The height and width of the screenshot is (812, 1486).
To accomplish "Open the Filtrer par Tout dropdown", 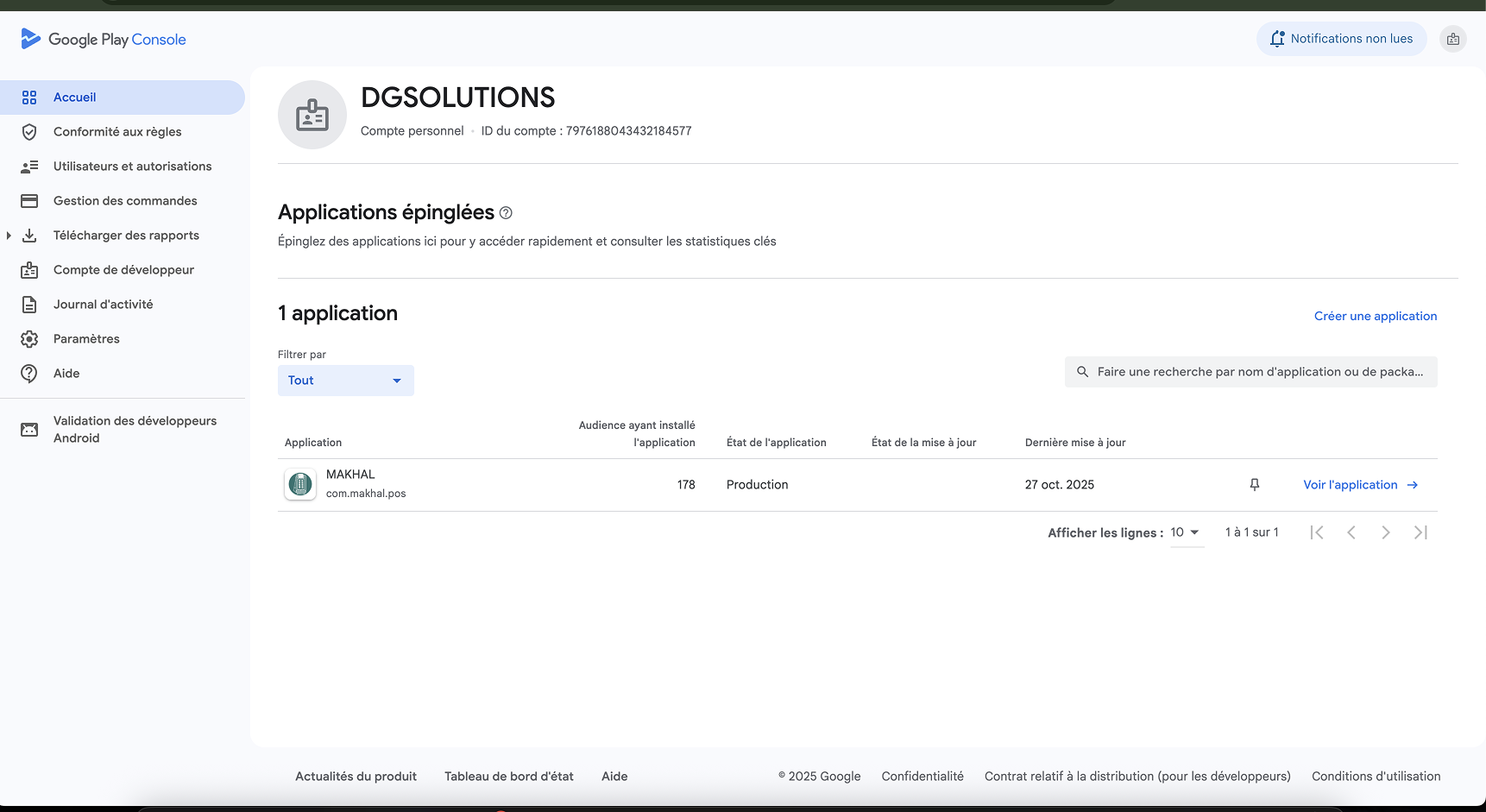I will 345,381.
